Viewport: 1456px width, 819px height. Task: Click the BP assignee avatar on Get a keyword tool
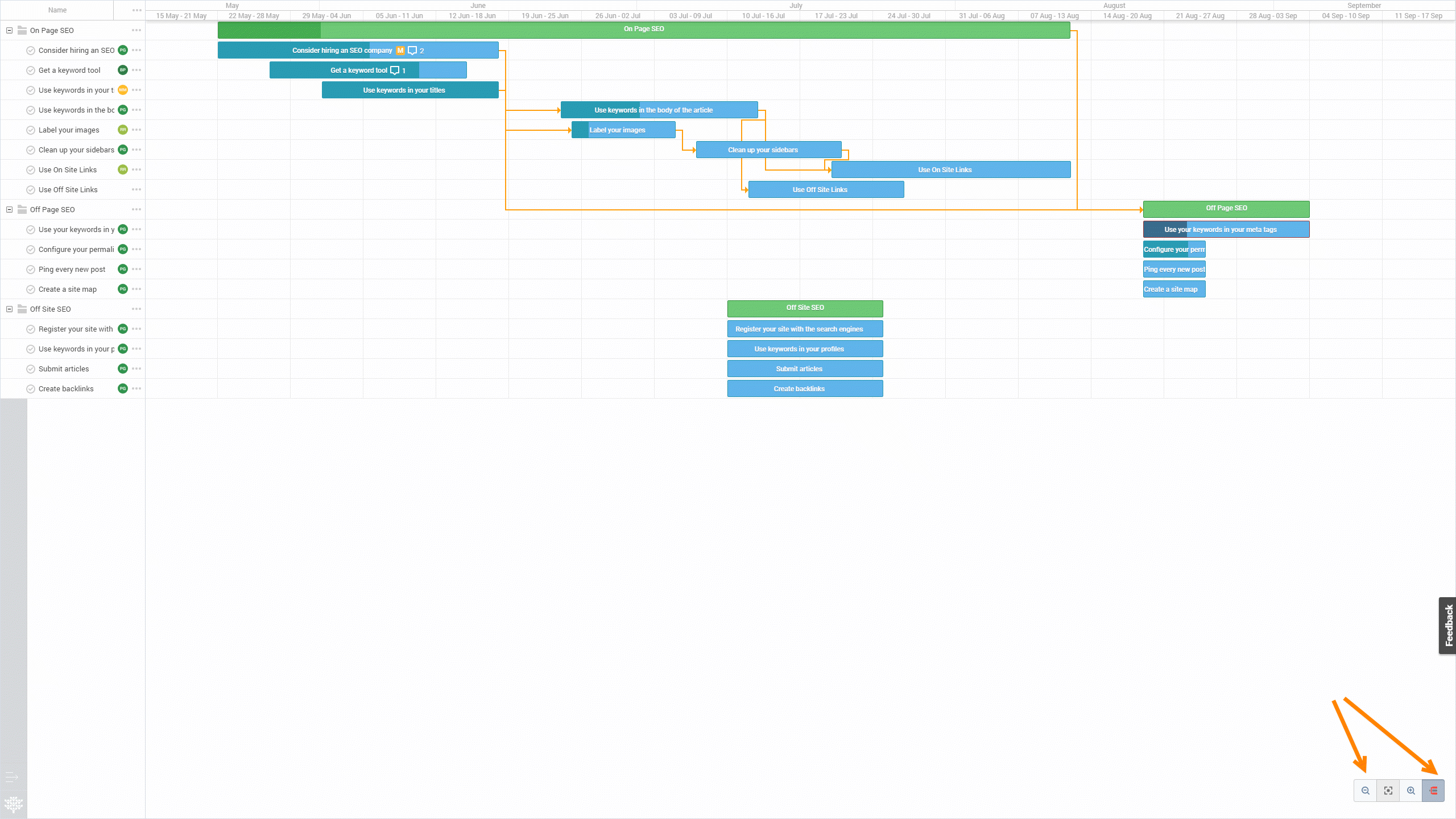click(x=122, y=70)
